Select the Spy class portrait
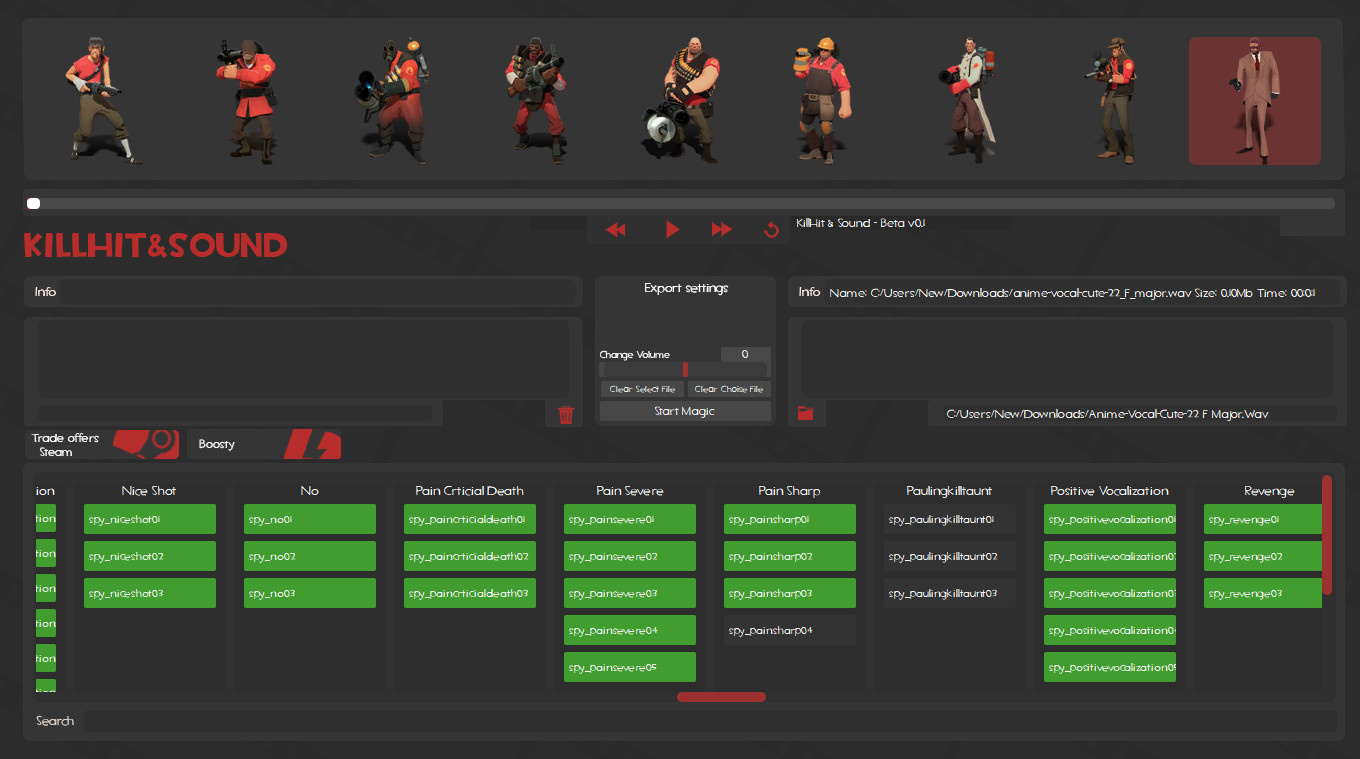The width and height of the screenshot is (1360, 759). [x=1254, y=100]
